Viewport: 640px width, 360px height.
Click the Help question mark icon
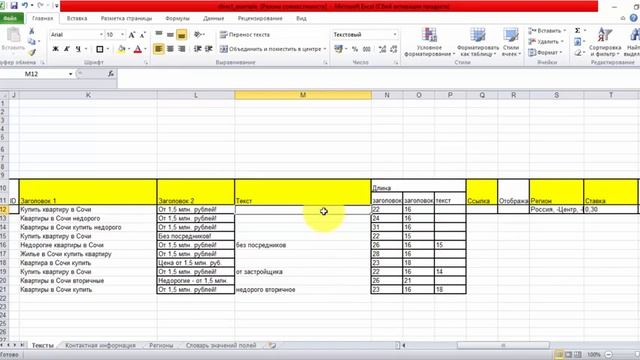(x=633, y=18)
